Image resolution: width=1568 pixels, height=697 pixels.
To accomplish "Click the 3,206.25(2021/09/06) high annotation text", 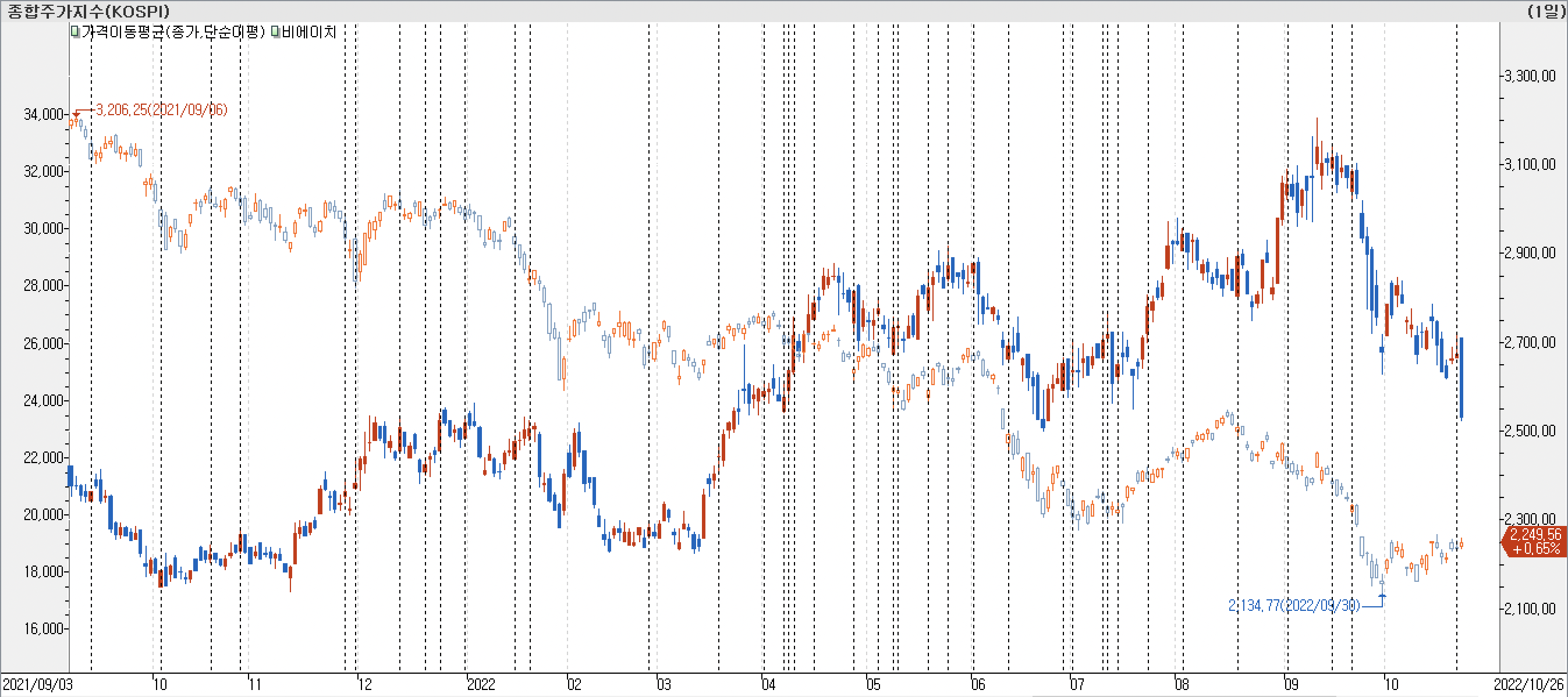I will (161, 109).
